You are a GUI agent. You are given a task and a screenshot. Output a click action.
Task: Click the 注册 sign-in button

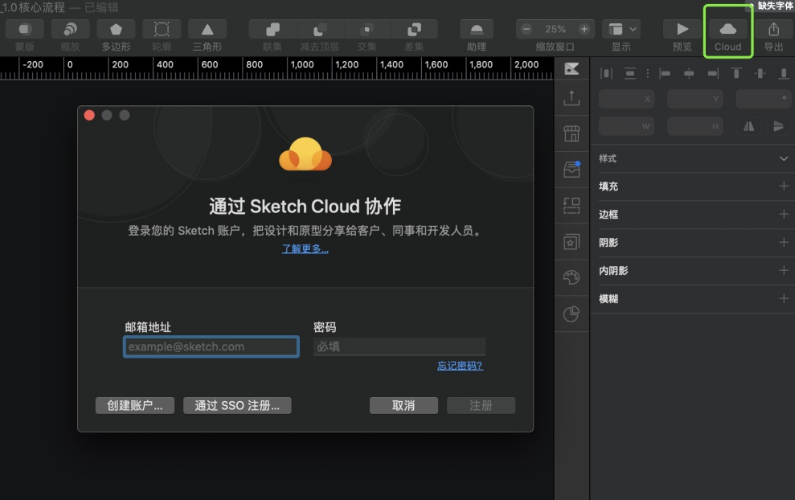click(481, 405)
